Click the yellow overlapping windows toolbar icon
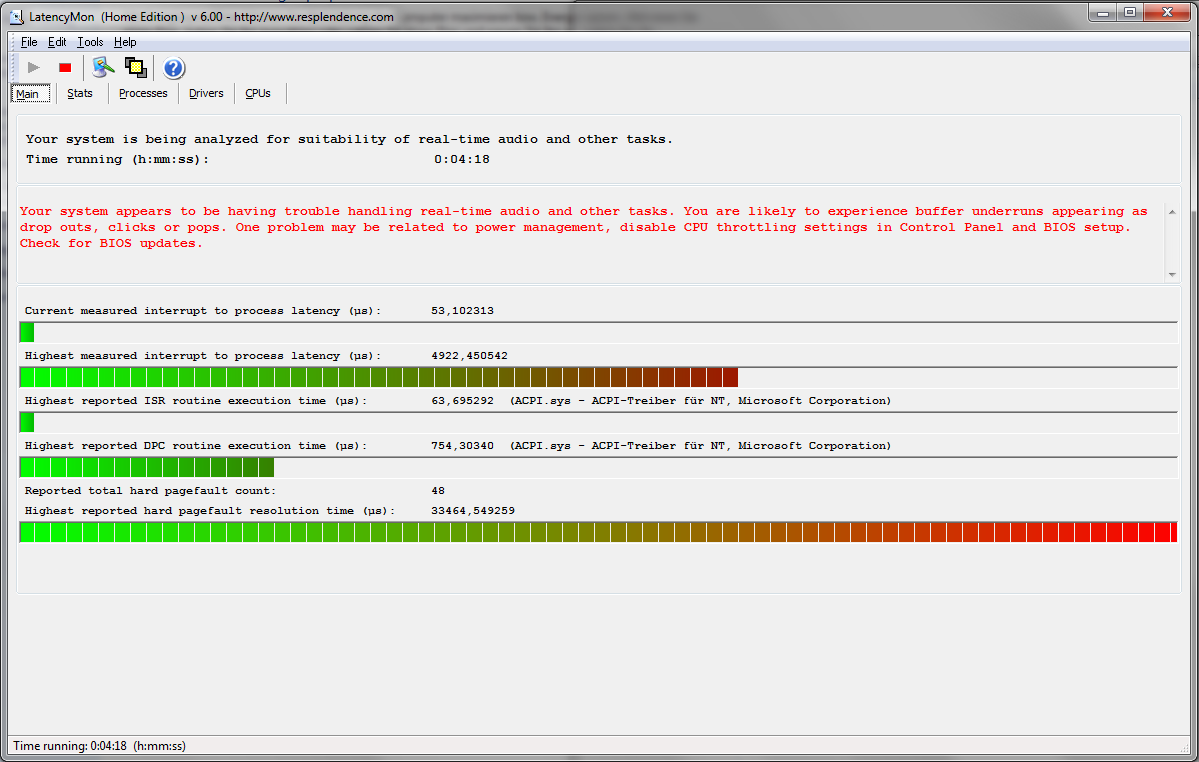 coord(136,67)
